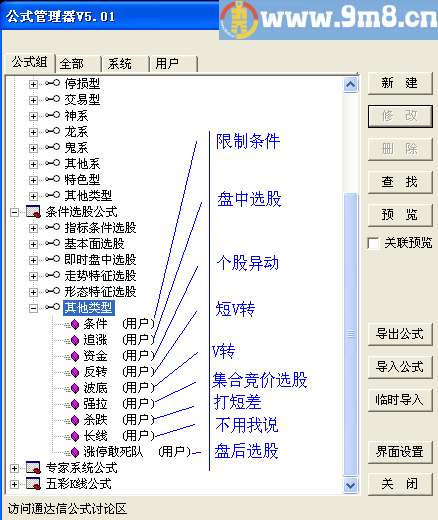The height and width of the screenshot is (520, 438).
Task: Click the pink cube icon beside 涨停敢死队
Action: pyautogui.click(x=75, y=452)
